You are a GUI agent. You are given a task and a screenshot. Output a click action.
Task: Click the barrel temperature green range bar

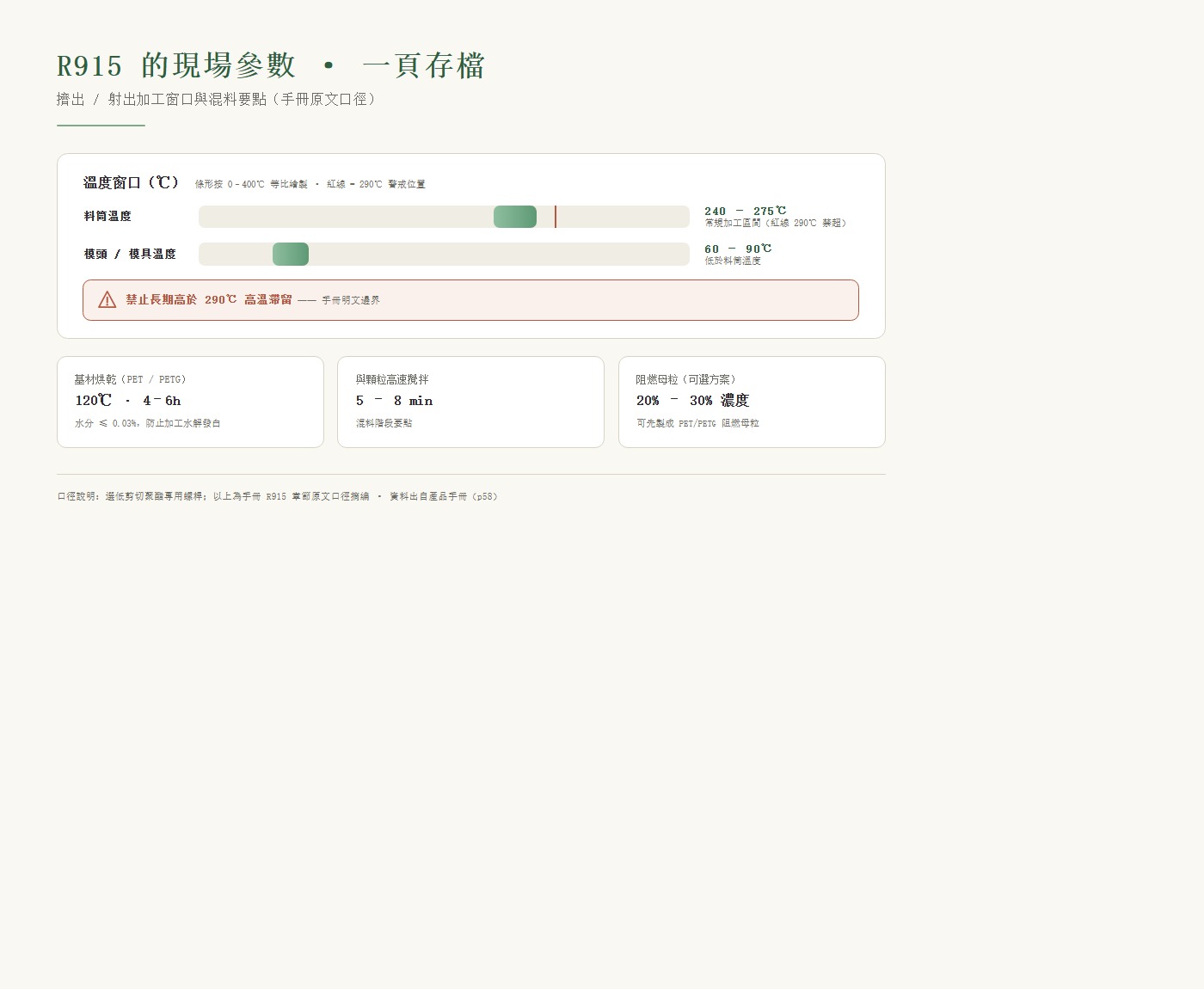point(515,217)
